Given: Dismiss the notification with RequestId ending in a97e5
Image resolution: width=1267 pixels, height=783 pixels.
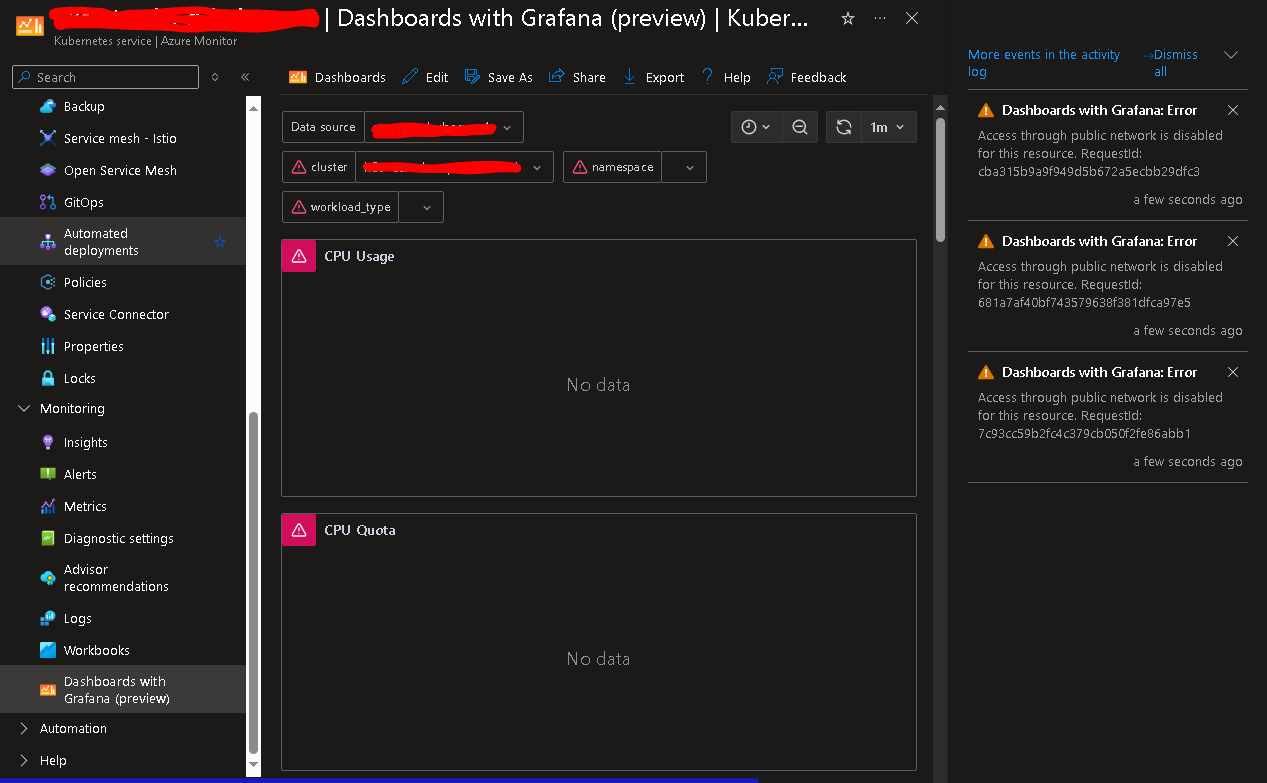Looking at the screenshot, I should click(1233, 241).
